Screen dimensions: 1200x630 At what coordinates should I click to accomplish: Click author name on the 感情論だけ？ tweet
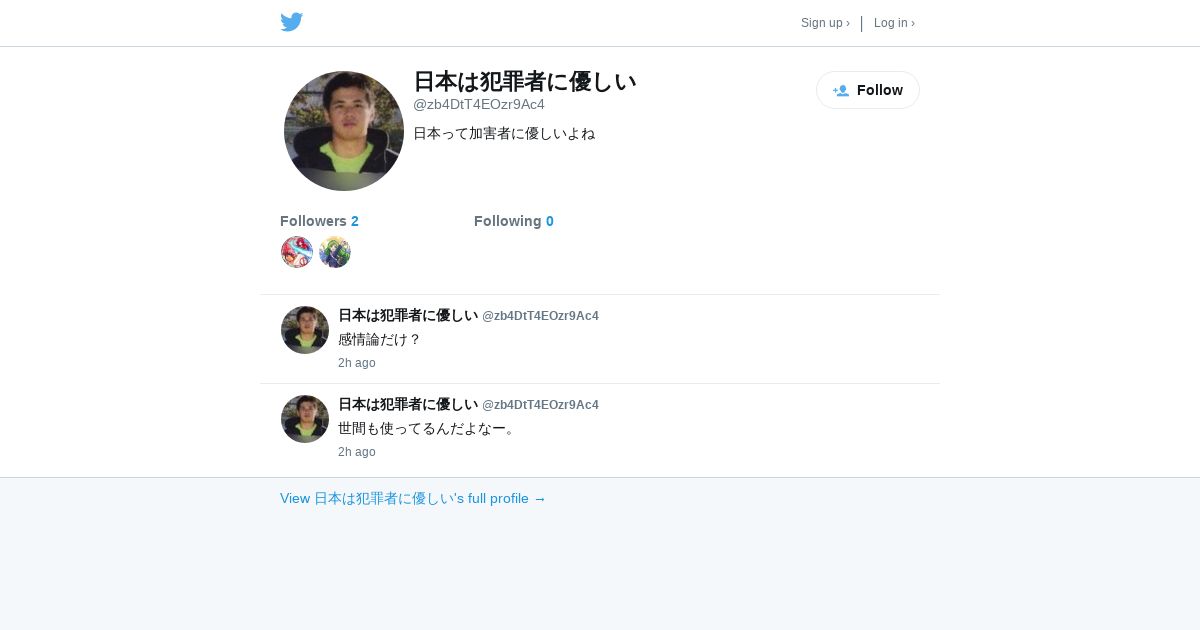(x=408, y=315)
